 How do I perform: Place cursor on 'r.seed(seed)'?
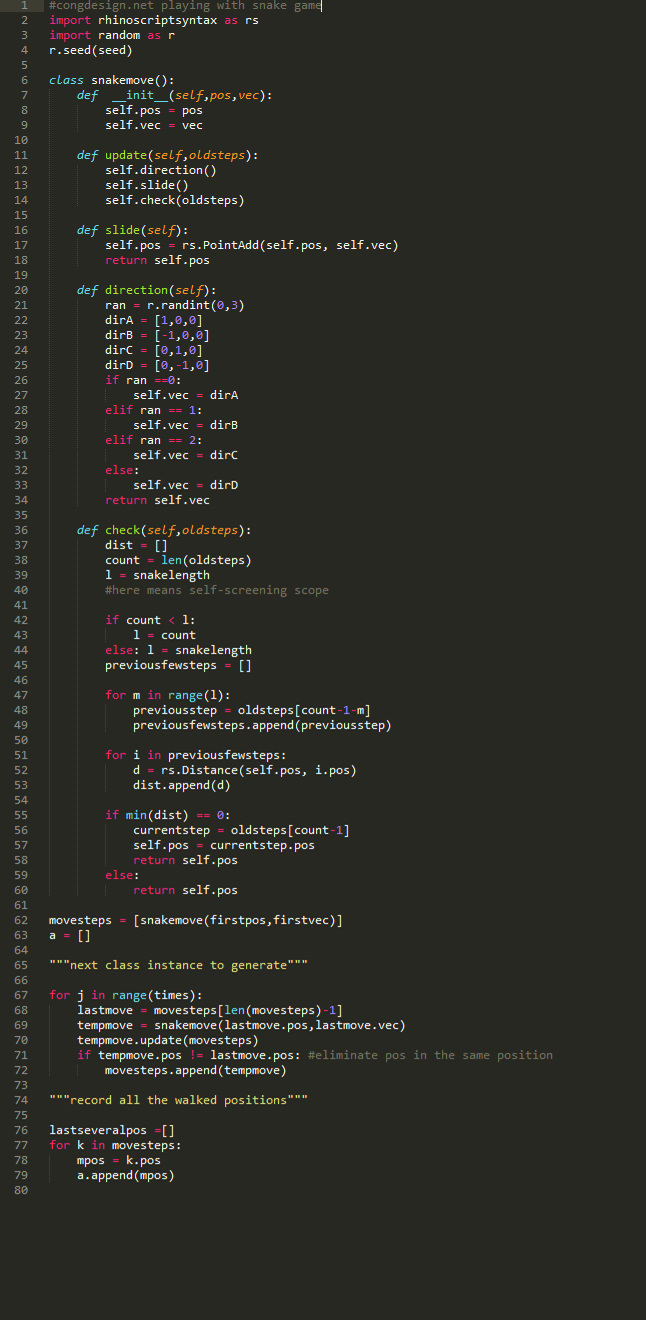tap(91, 50)
